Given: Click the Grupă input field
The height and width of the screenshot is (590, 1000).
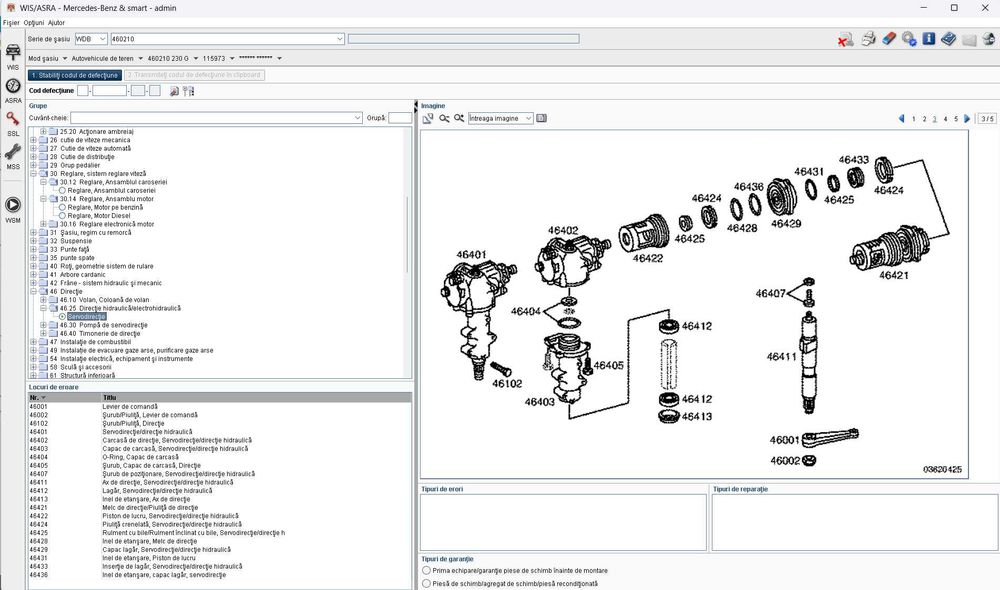Looking at the screenshot, I should click(400, 118).
